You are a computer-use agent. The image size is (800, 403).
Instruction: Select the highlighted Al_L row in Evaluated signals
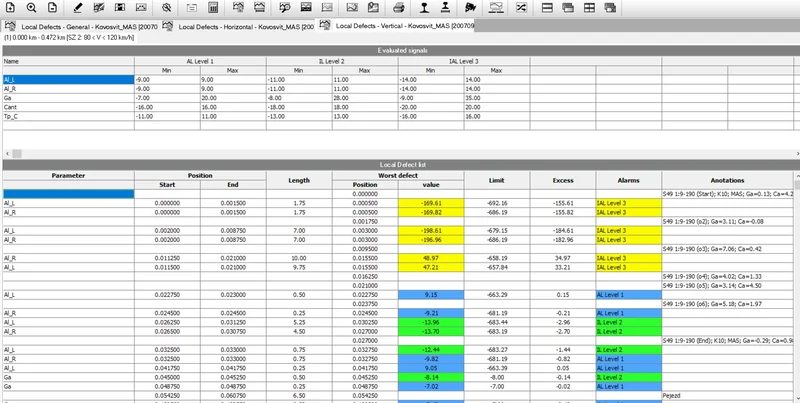[68, 80]
